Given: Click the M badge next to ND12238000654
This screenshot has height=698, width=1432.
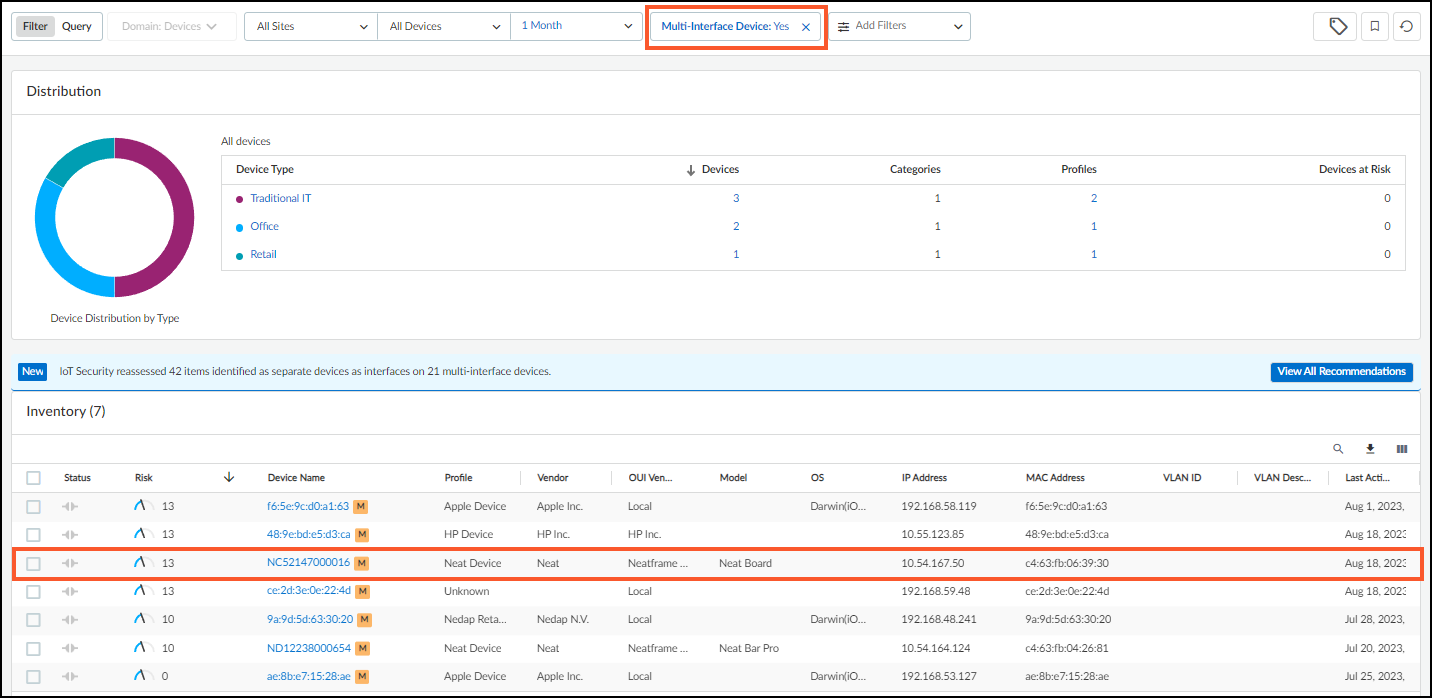Looking at the screenshot, I should (x=362, y=648).
